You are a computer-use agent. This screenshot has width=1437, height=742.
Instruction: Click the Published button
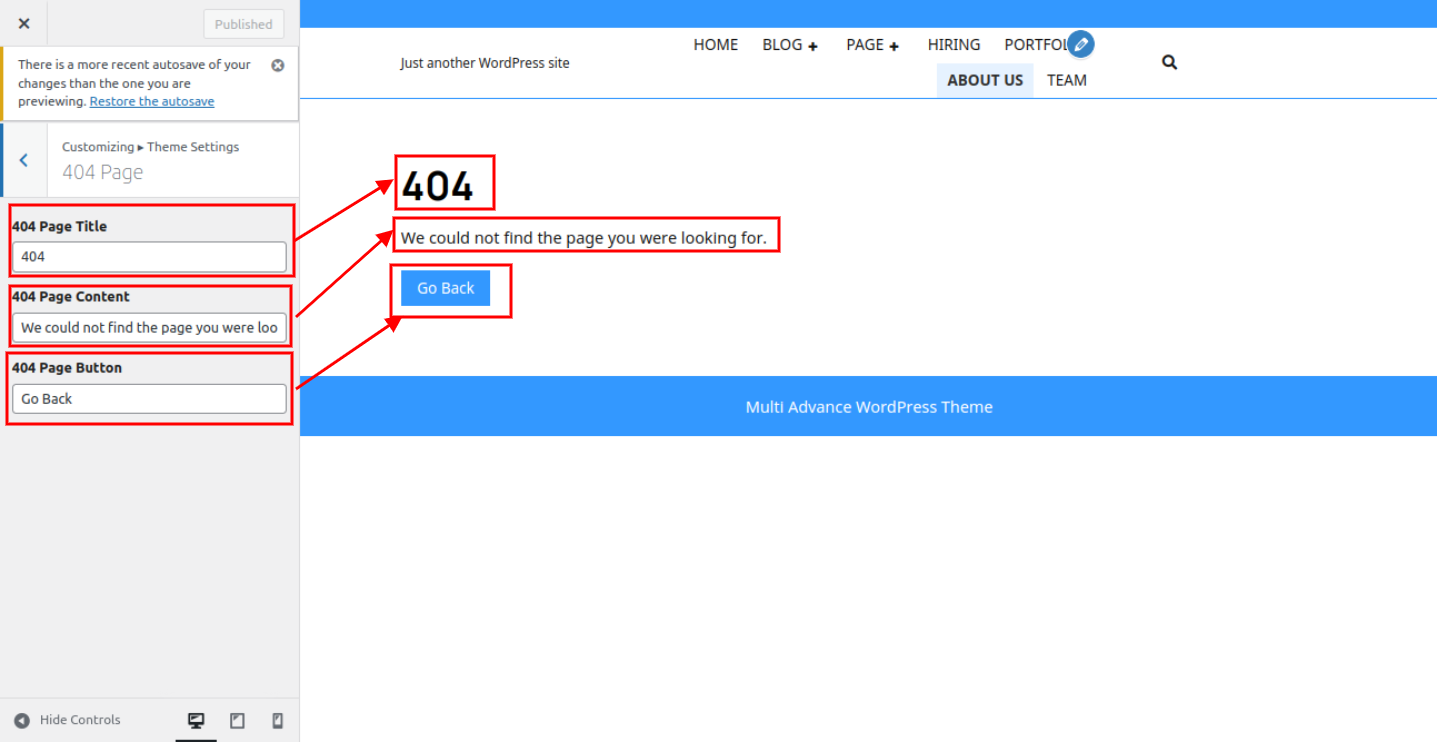pyautogui.click(x=243, y=24)
